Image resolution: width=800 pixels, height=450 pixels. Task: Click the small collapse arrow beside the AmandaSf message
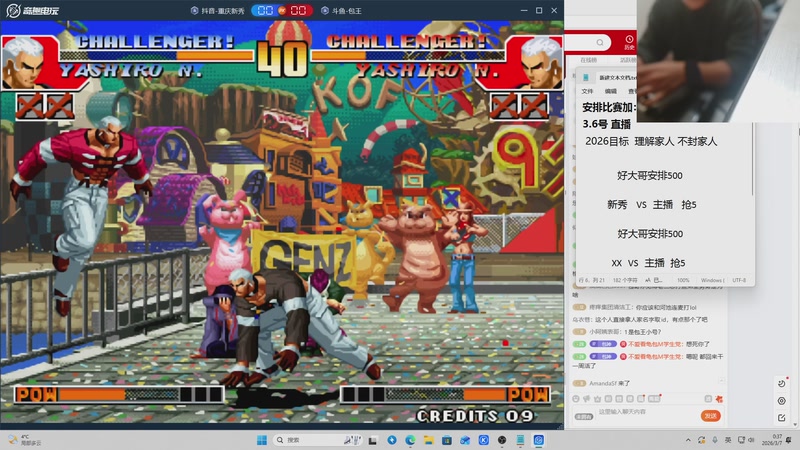pos(721,381)
